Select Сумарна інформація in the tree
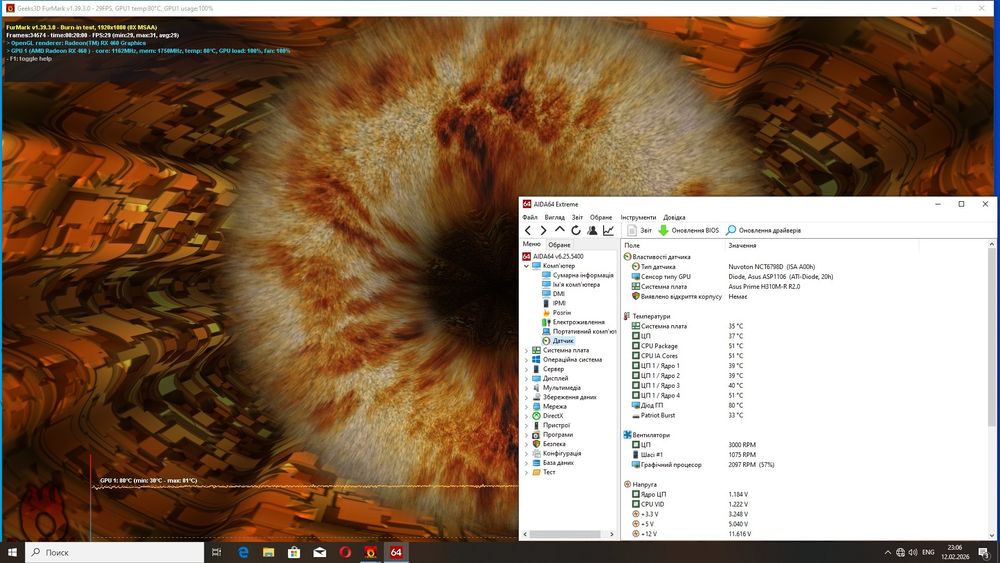 point(583,275)
